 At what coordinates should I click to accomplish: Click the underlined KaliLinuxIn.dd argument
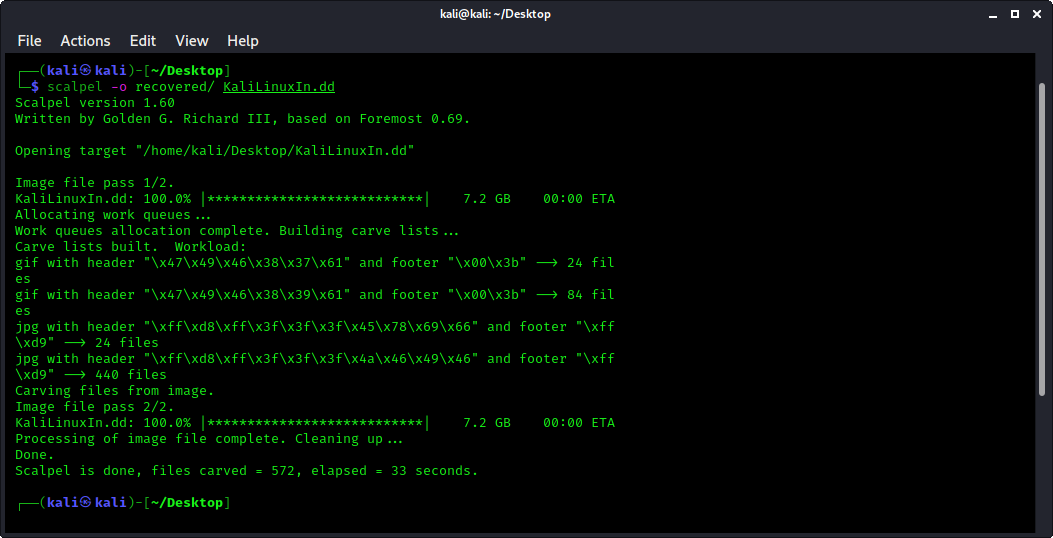[279, 87]
